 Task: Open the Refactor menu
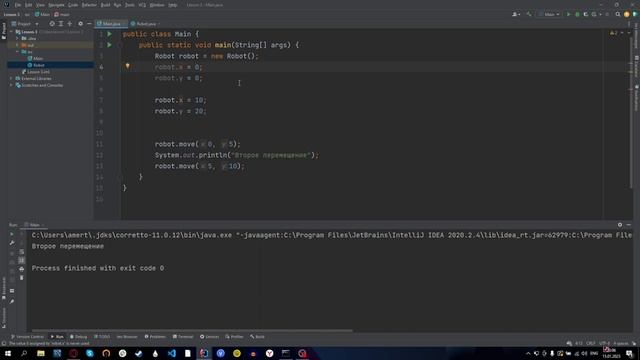pos(89,5)
